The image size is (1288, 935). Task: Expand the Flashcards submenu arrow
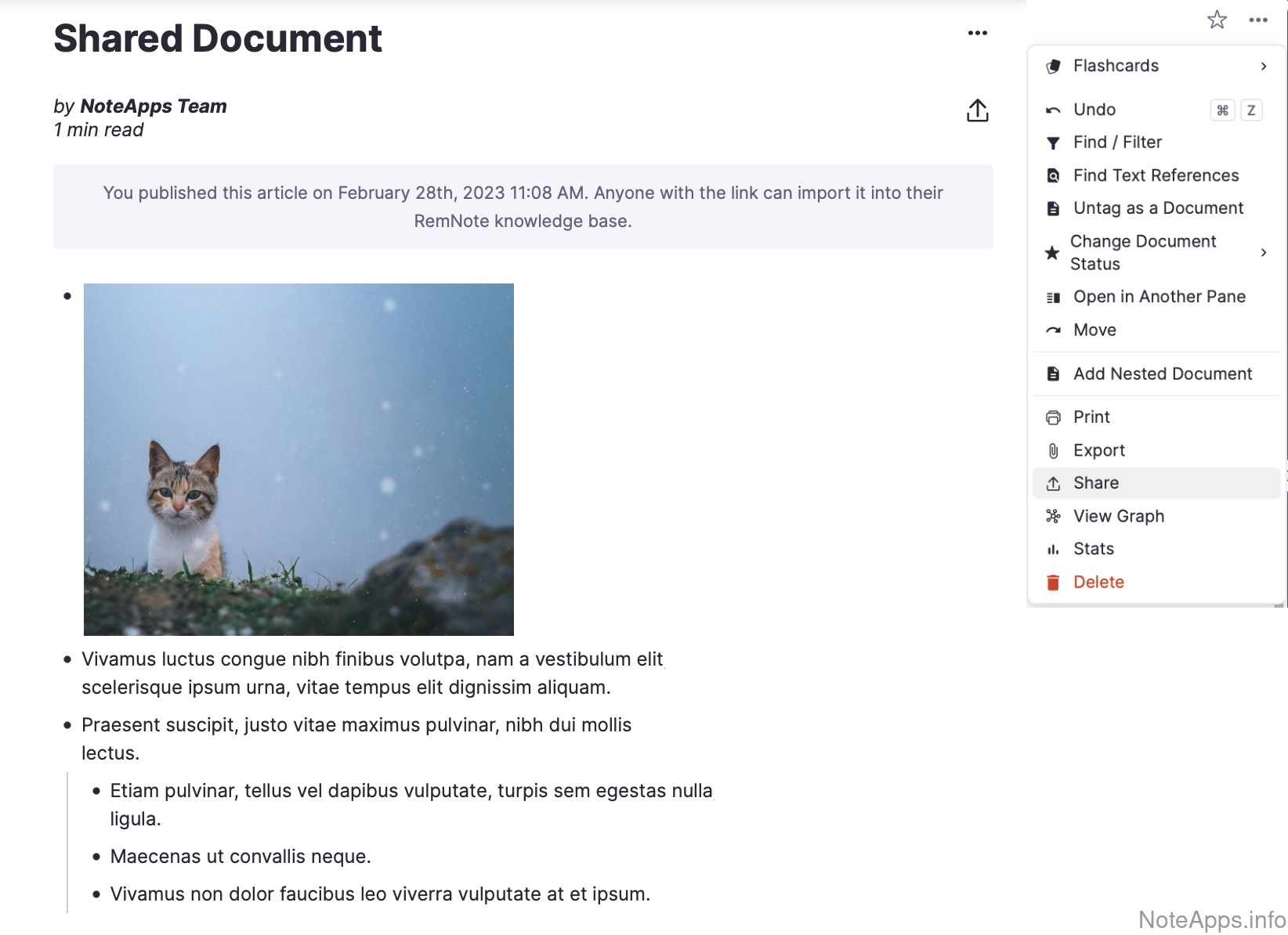tap(1263, 67)
